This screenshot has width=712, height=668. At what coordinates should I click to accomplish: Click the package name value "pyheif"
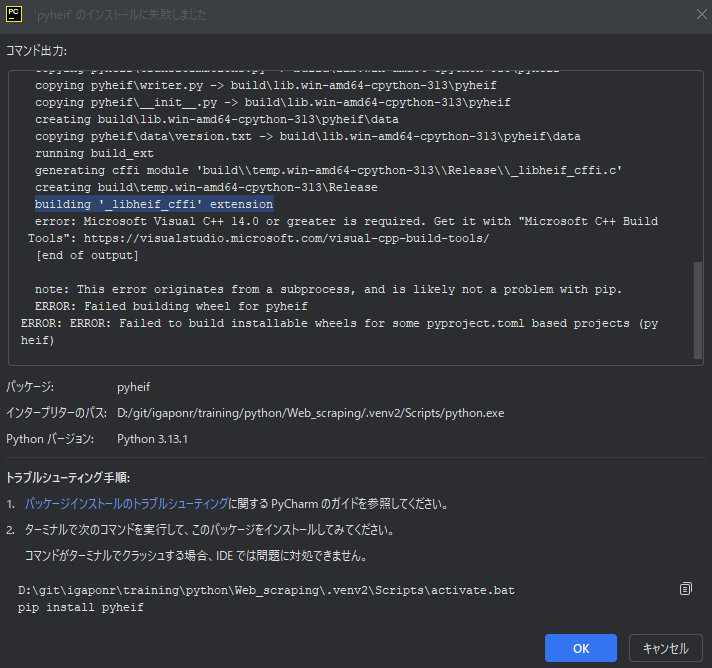coord(134,387)
